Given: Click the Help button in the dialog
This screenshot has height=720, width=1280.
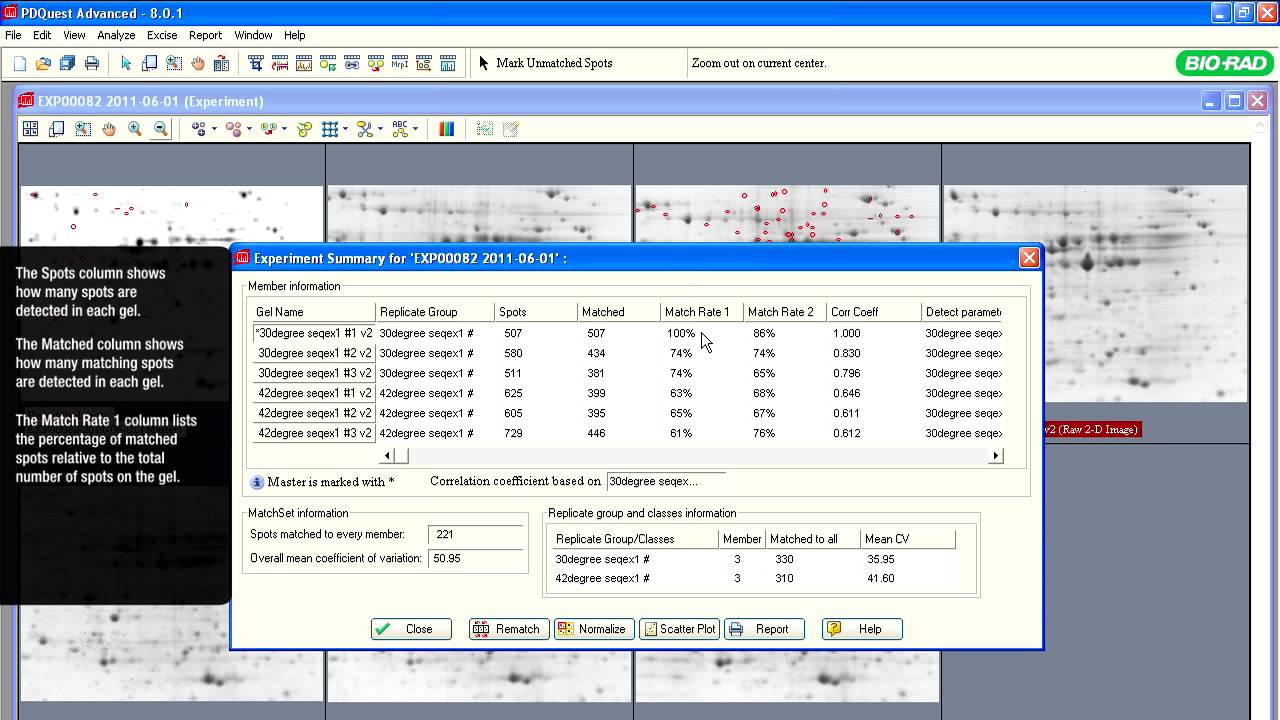Looking at the screenshot, I should tap(862, 629).
